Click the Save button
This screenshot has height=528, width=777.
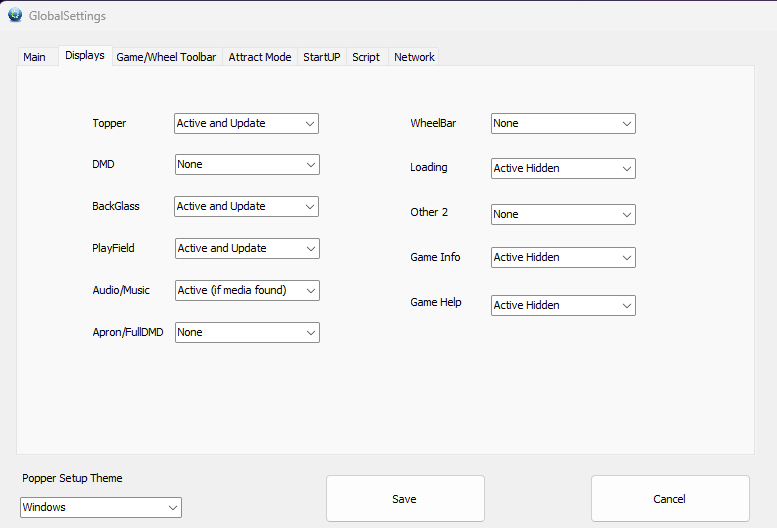405,499
